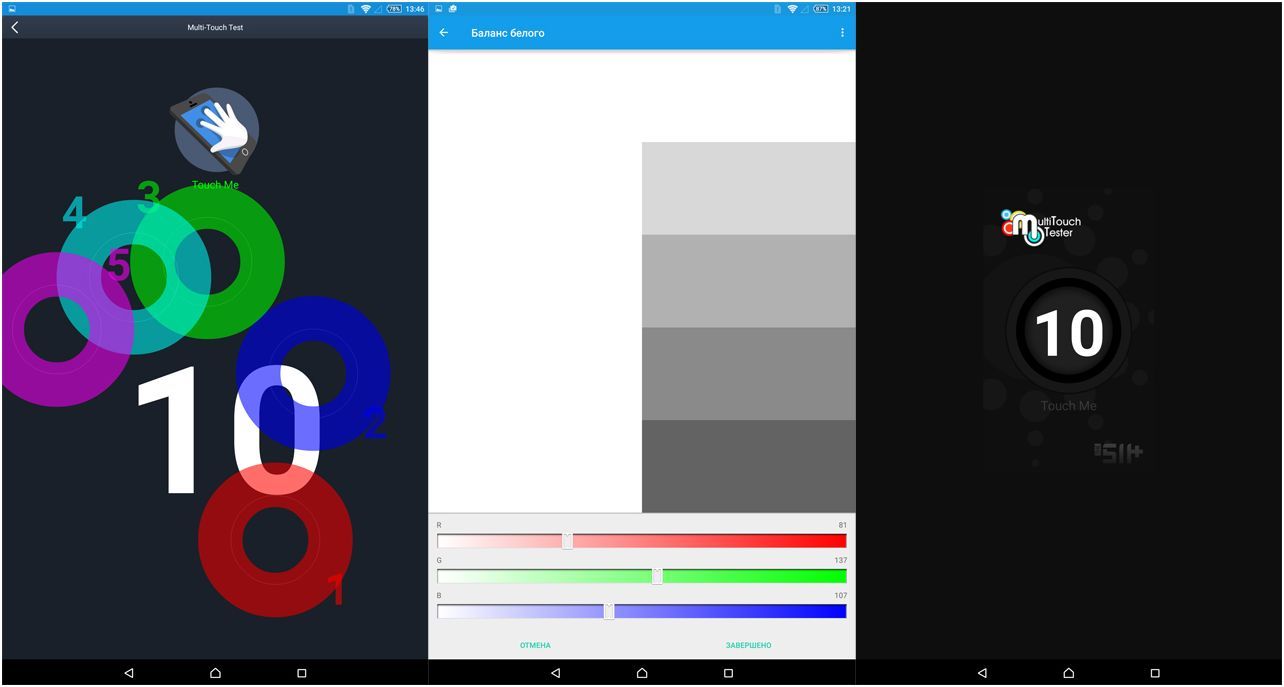Tap the white hand Touch Me icon
The image size is (1284, 687).
point(216,130)
